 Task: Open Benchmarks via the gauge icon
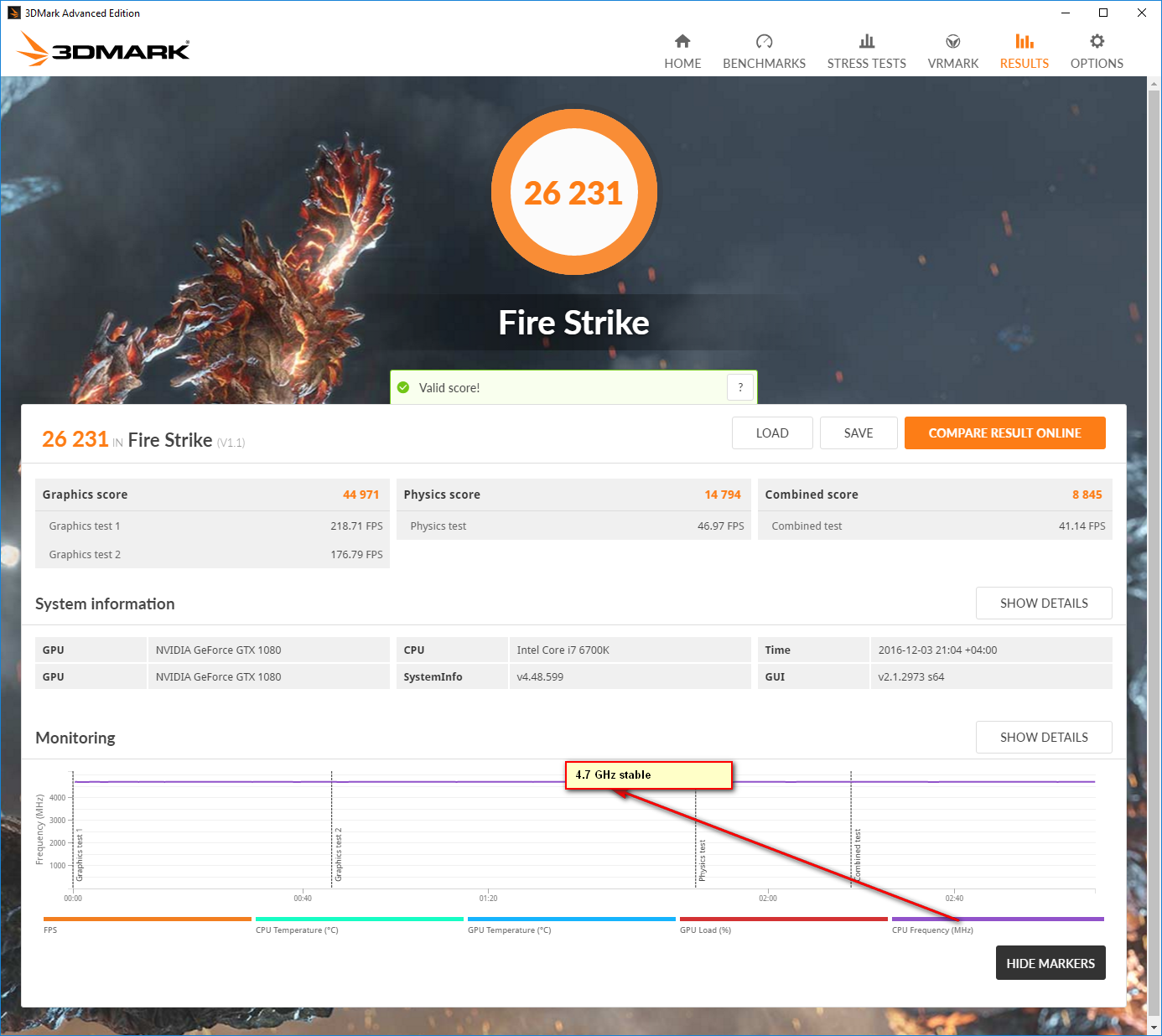click(x=764, y=41)
